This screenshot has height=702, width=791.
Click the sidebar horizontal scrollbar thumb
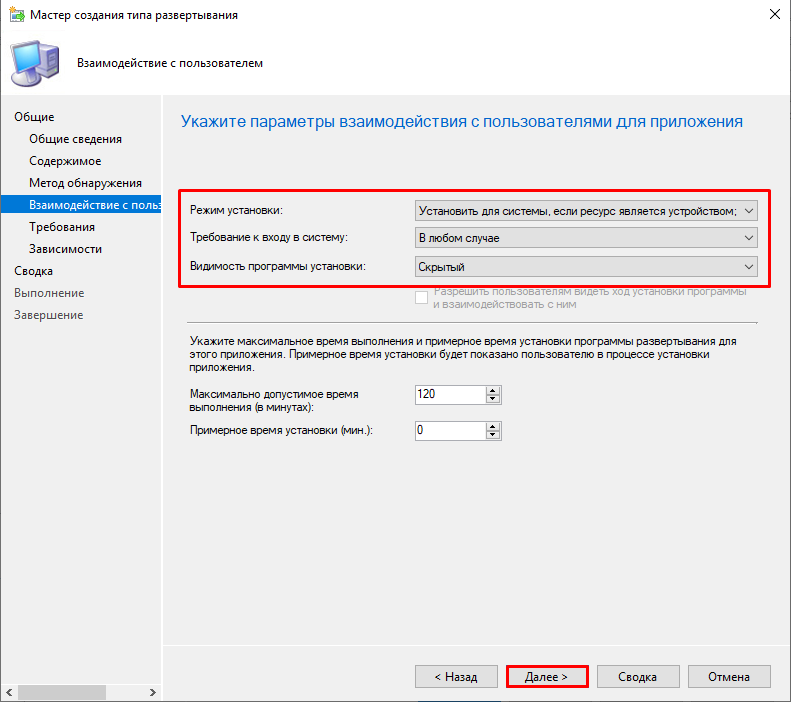tap(62, 692)
